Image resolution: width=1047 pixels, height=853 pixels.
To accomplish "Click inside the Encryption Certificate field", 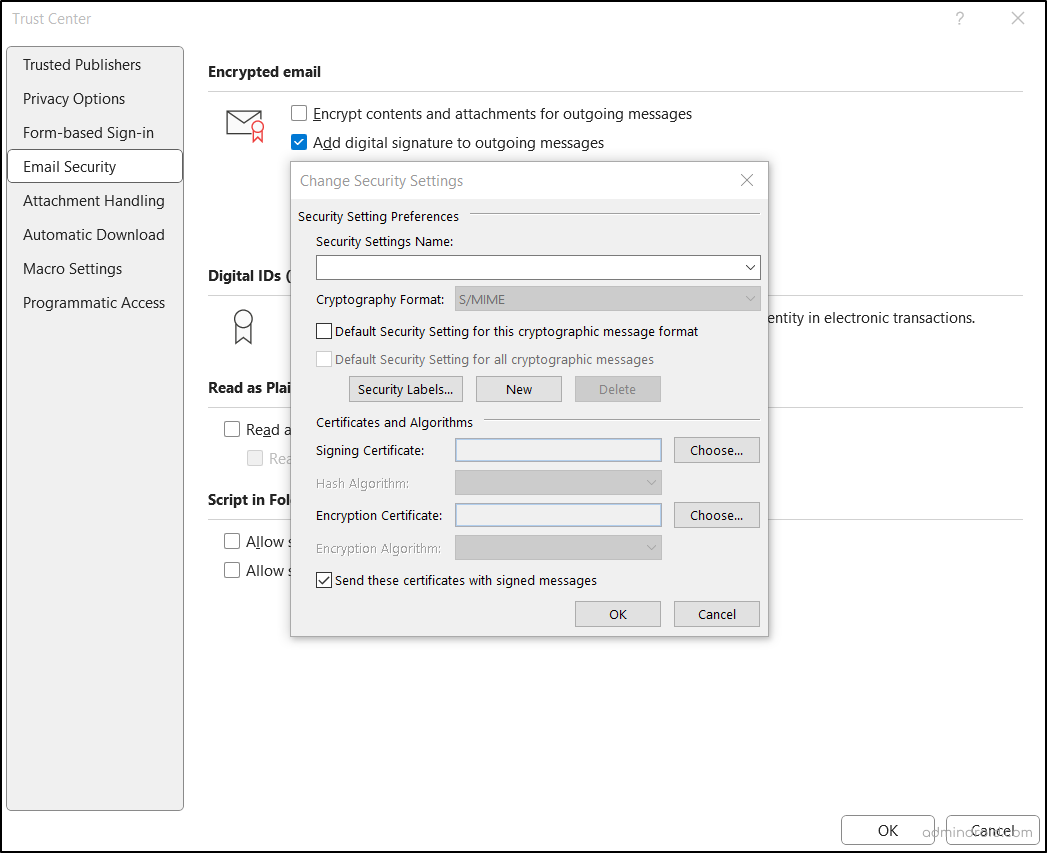I will pos(558,514).
